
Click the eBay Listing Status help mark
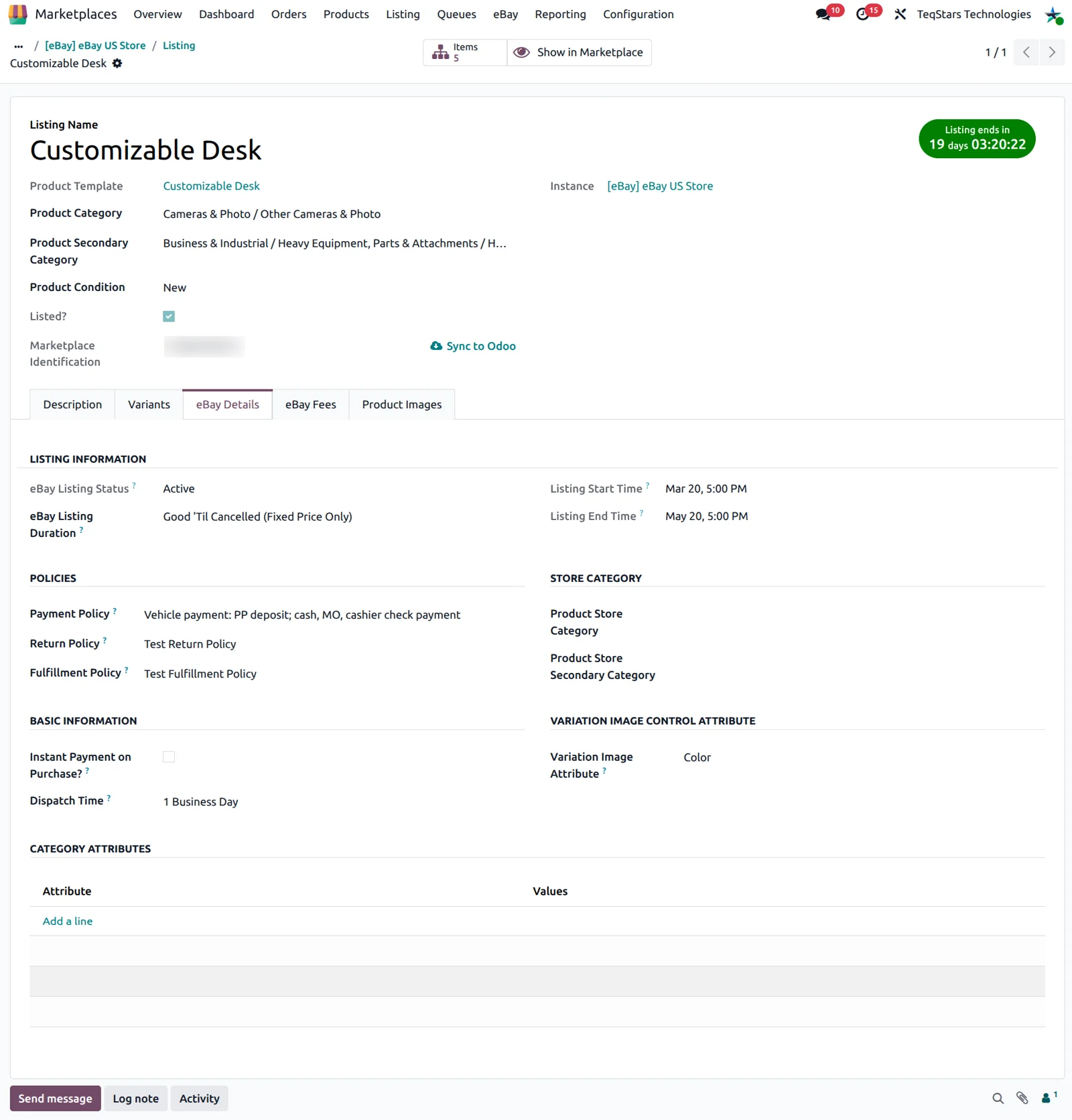pyautogui.click(x=134, y=485)
